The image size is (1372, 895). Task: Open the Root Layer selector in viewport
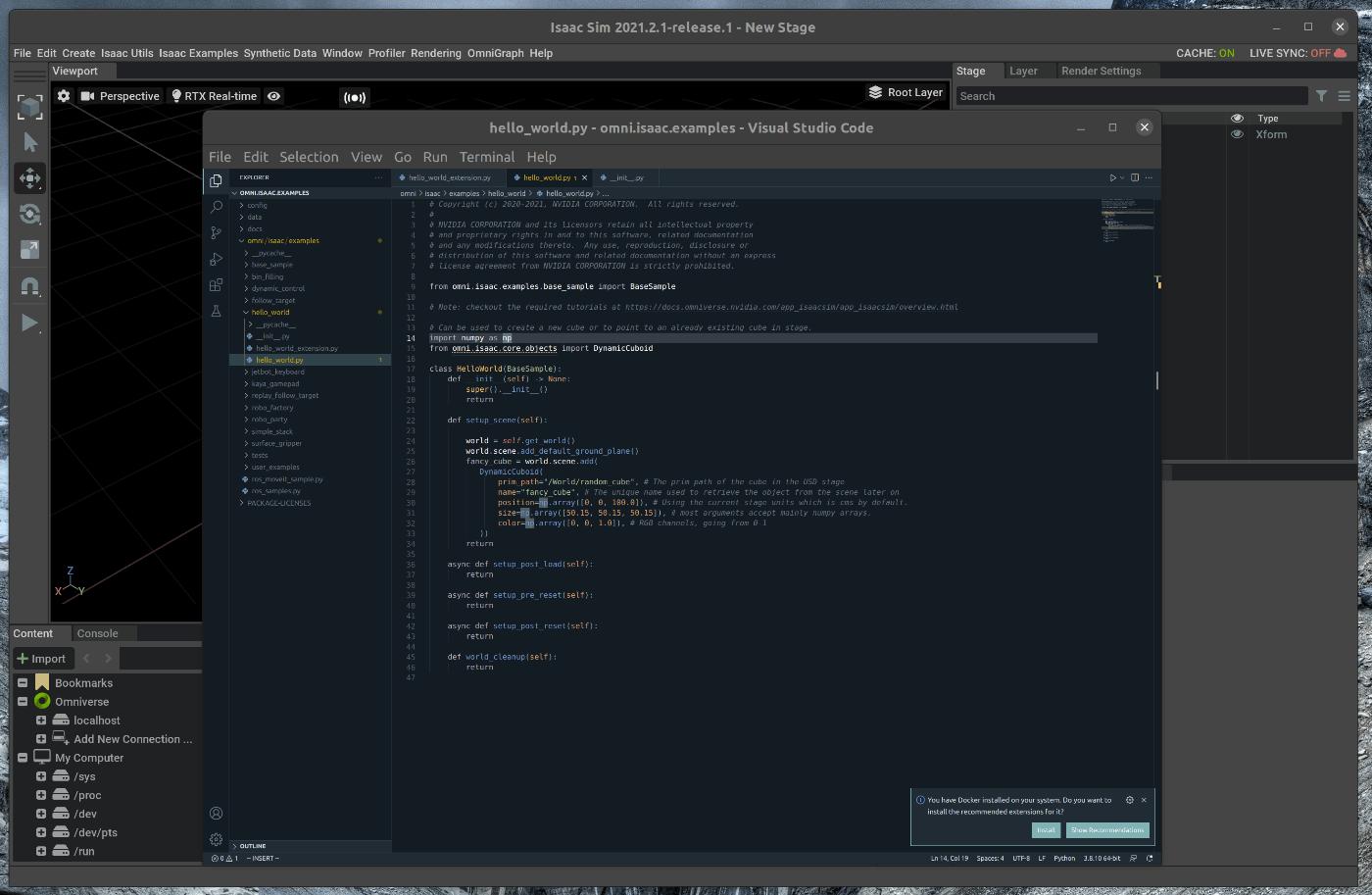tap(906, 92)
